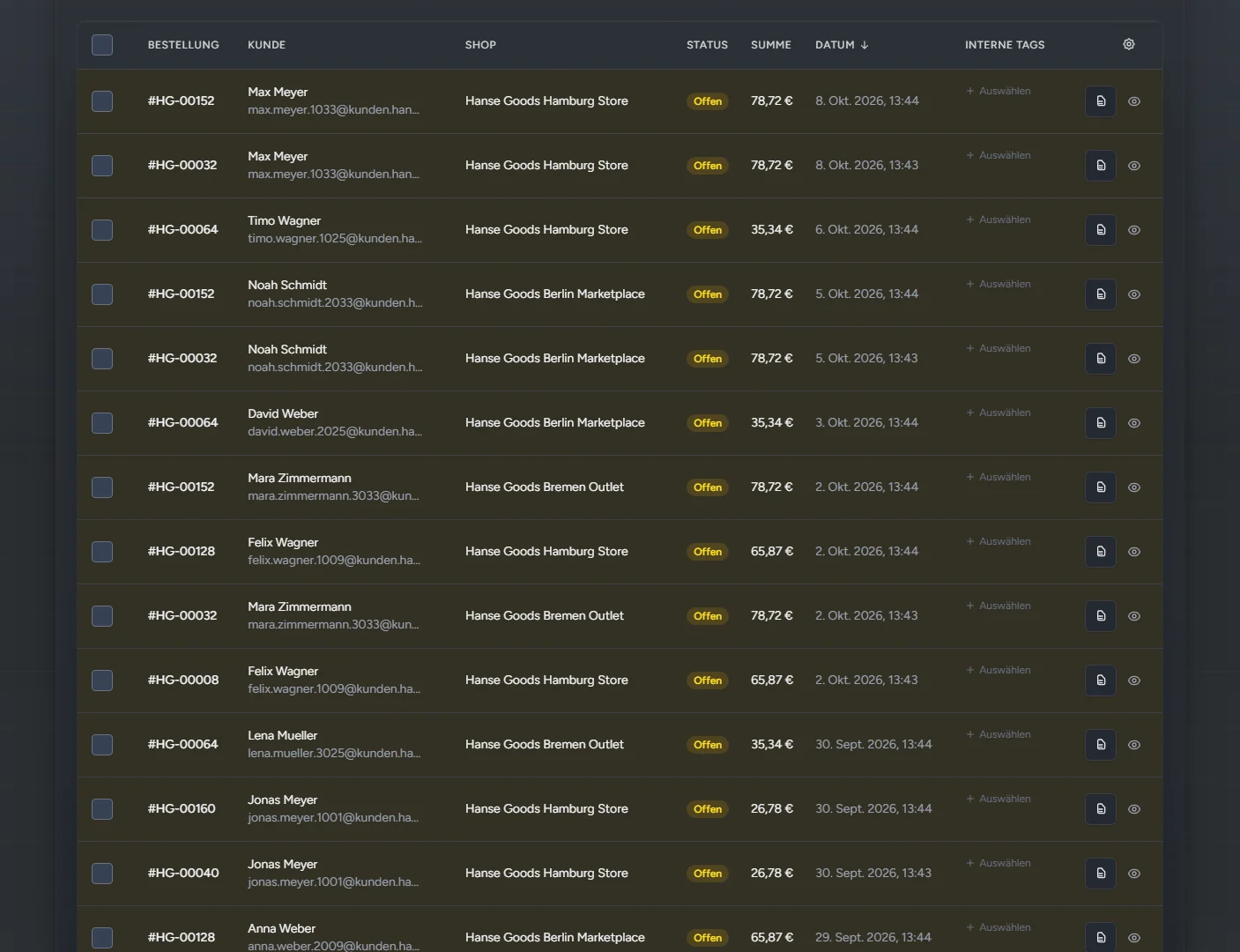Open document icon for Jonas Meyer's #HG-00040
The image size is (1240, 952).
pyautogui.click(x=1101, y=874)
